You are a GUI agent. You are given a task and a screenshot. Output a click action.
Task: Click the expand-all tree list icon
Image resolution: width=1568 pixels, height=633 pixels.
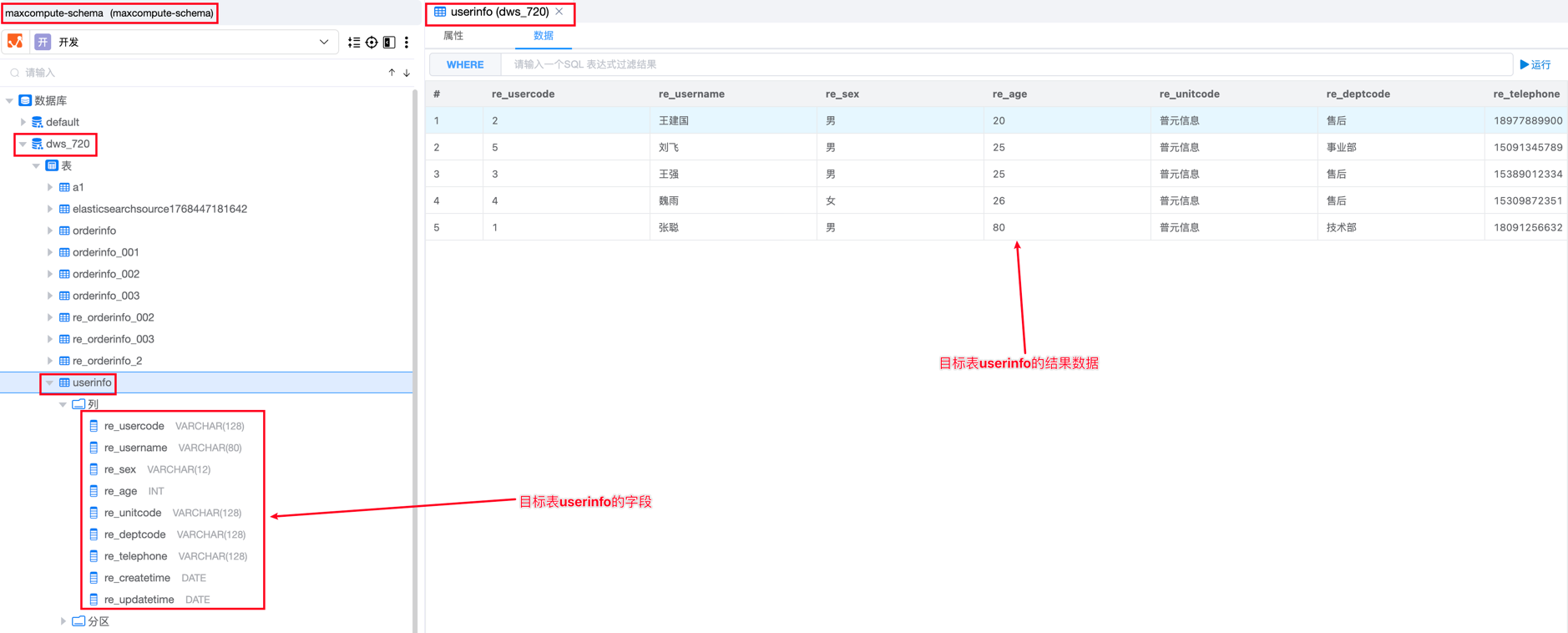(354, 42)
